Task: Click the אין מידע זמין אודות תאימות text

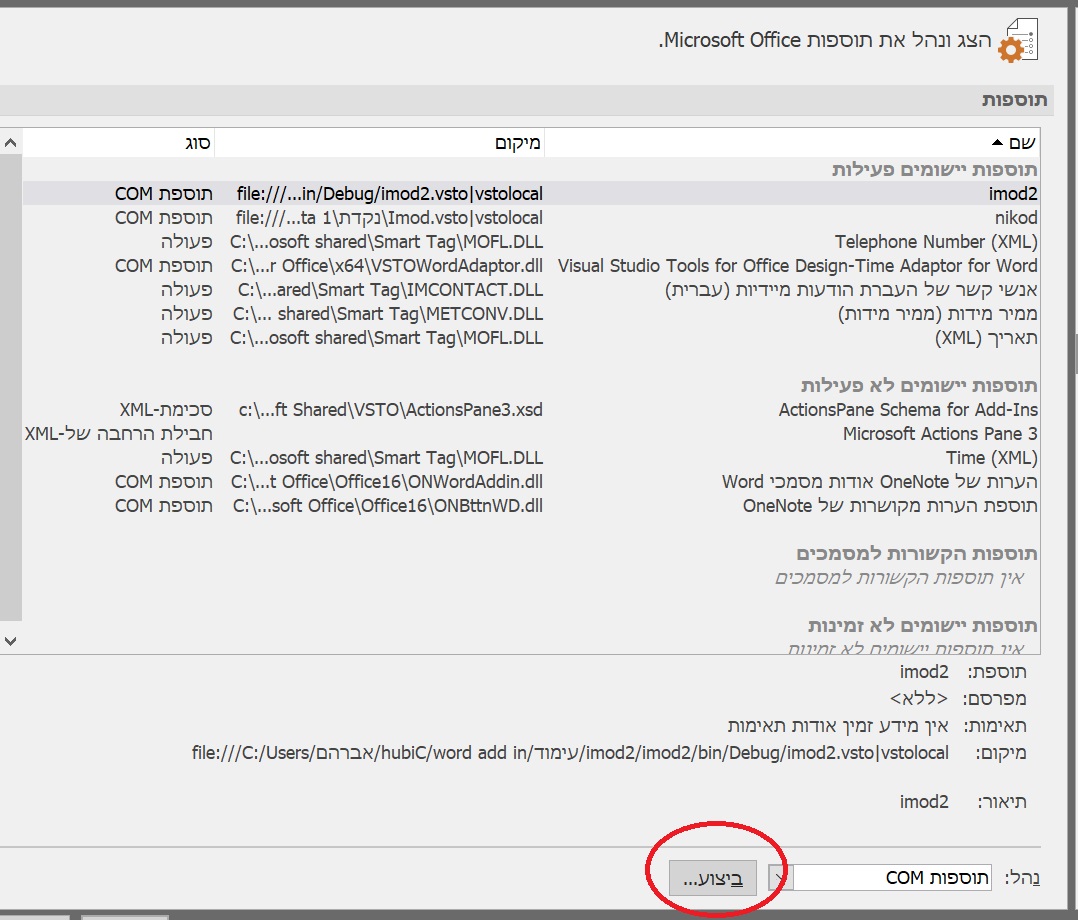Action: pyautogui.click(x=838, y=725)
